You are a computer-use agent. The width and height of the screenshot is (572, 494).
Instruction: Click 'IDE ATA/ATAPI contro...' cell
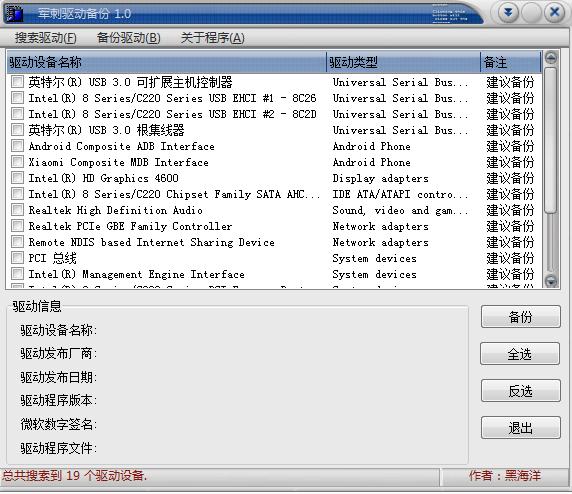(x=400, y=194)
